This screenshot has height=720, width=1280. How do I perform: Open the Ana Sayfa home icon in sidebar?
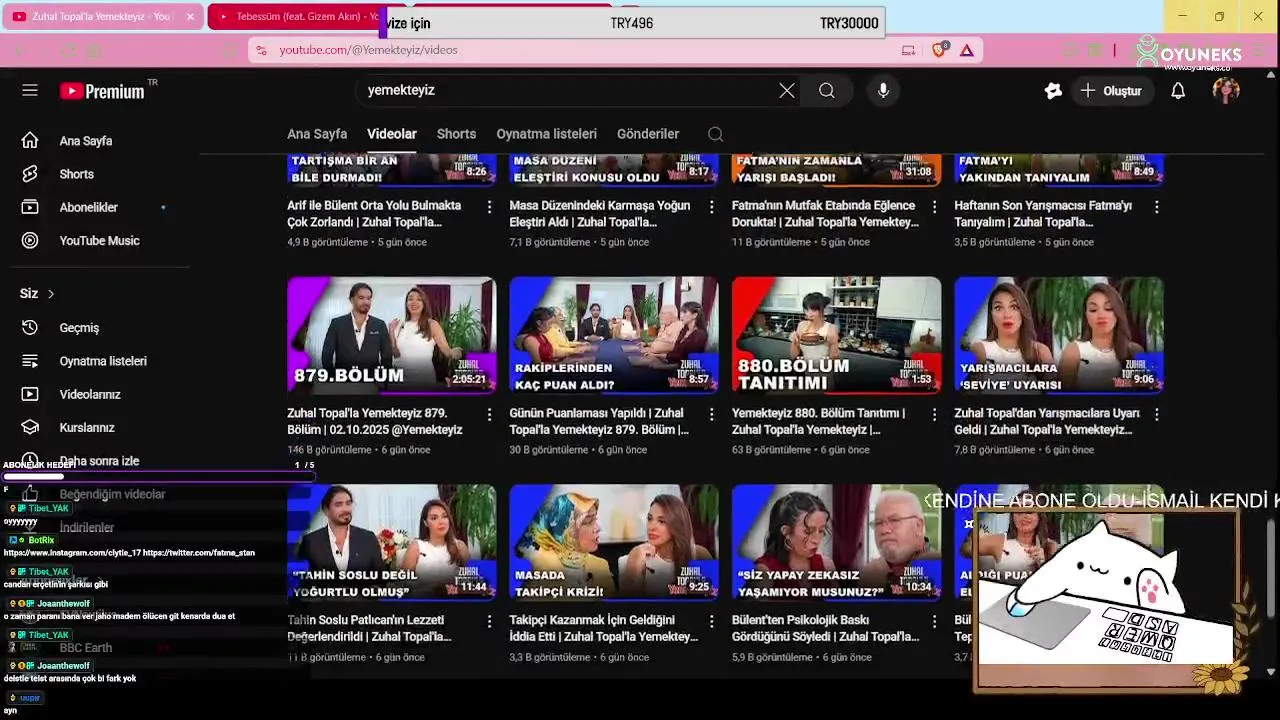pos(30,140)
